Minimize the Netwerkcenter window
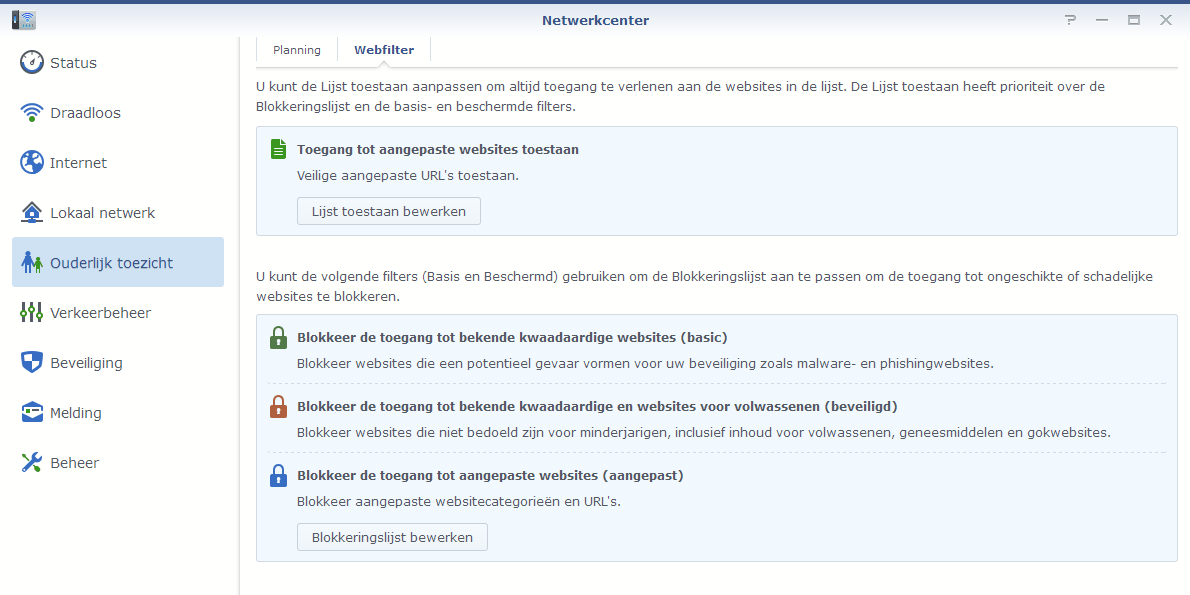This screenshot has height=595, width=1190. click(1101, 19)
